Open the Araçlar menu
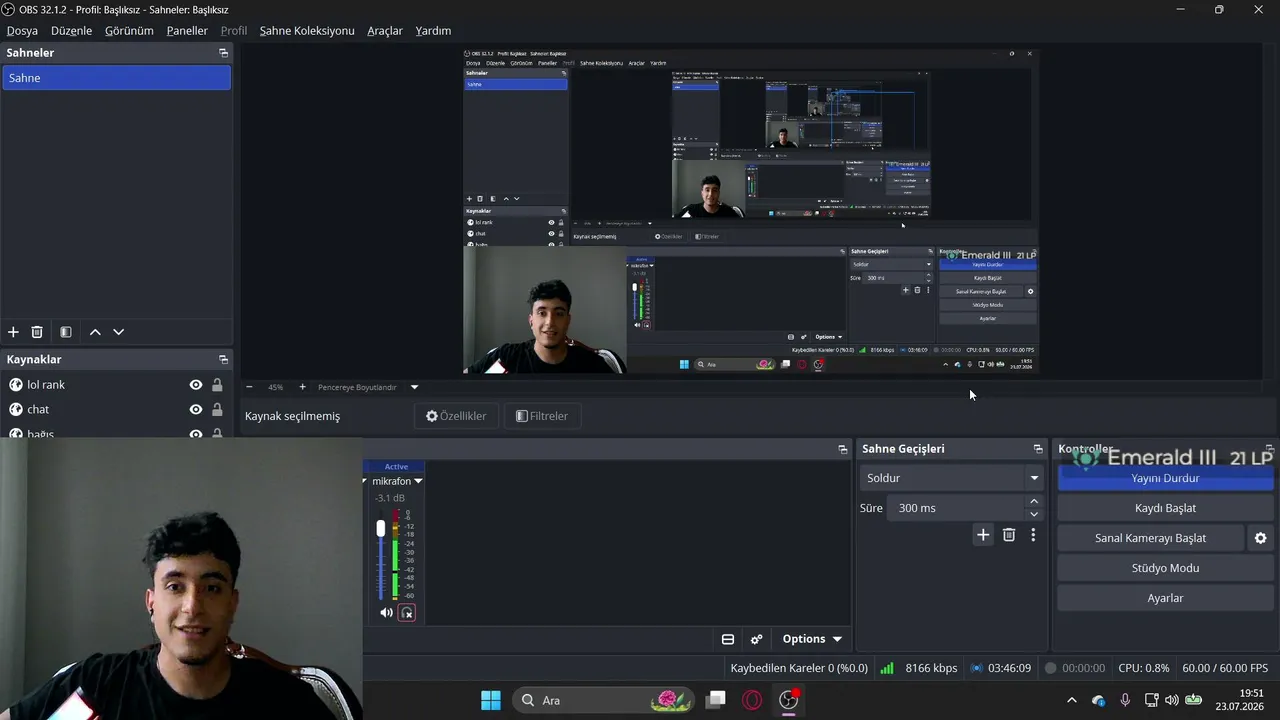The image size is (1280, 720). tap(385, 31)
